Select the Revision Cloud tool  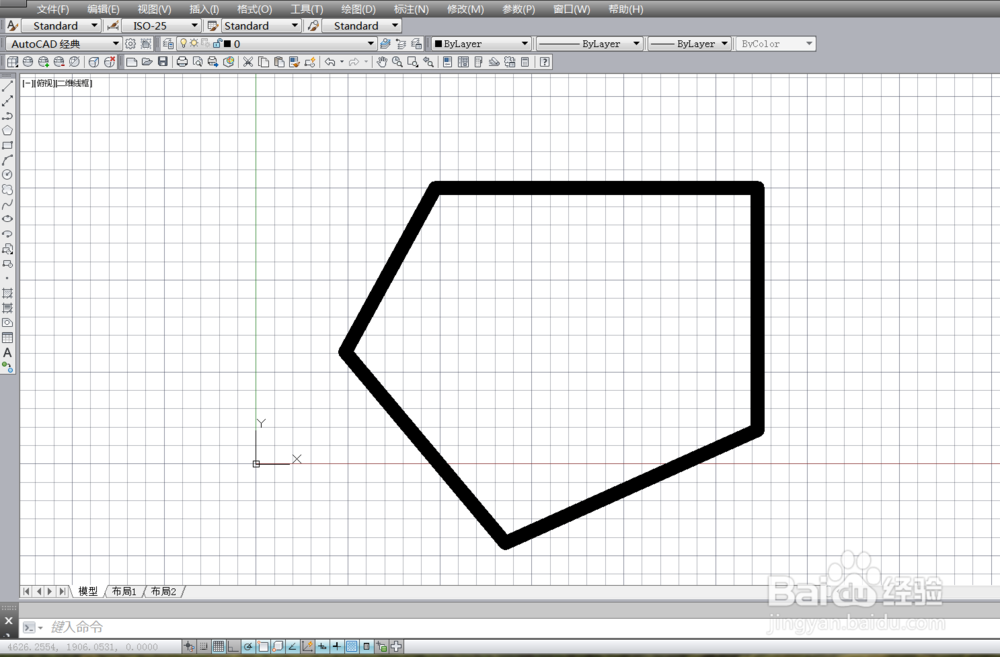[x=8, y=190]
